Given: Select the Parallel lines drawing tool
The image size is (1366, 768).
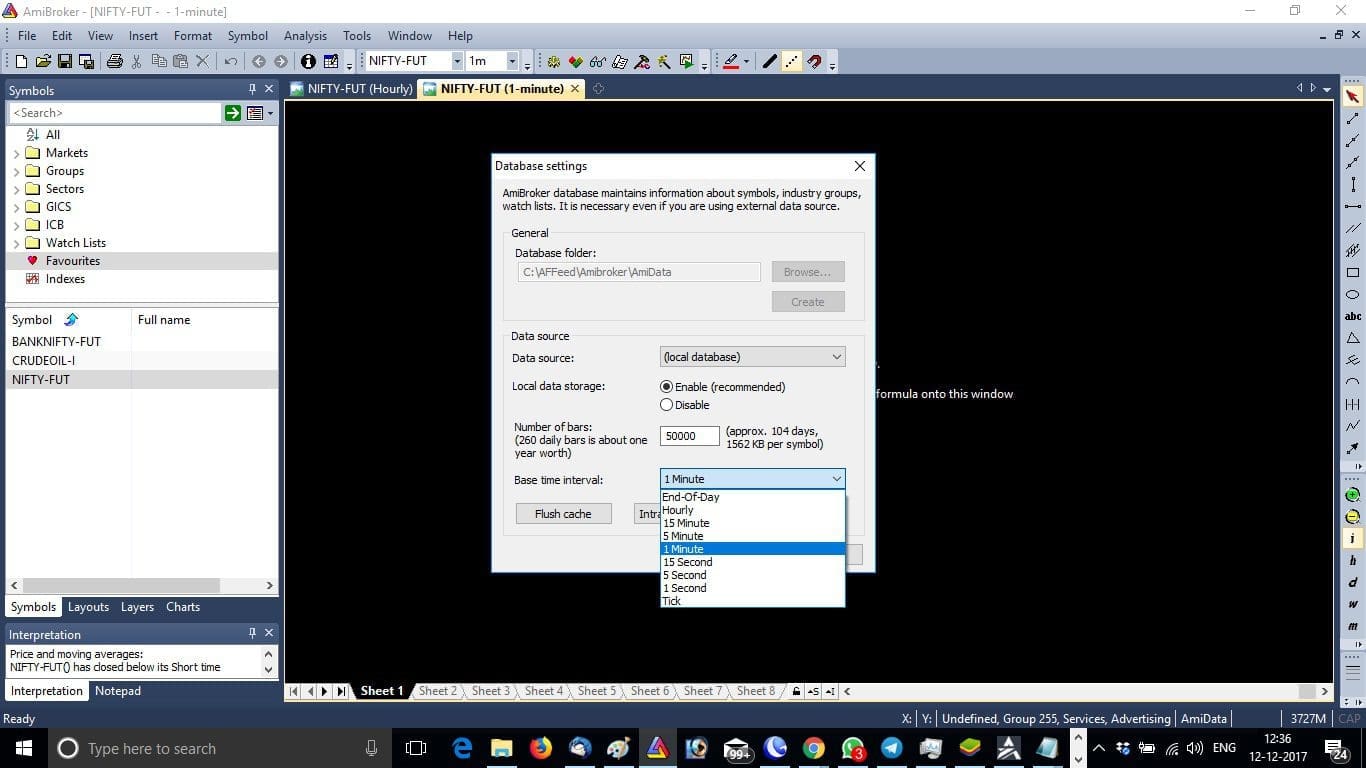Looking at the screenshot, I should [x=1353, y=229].
